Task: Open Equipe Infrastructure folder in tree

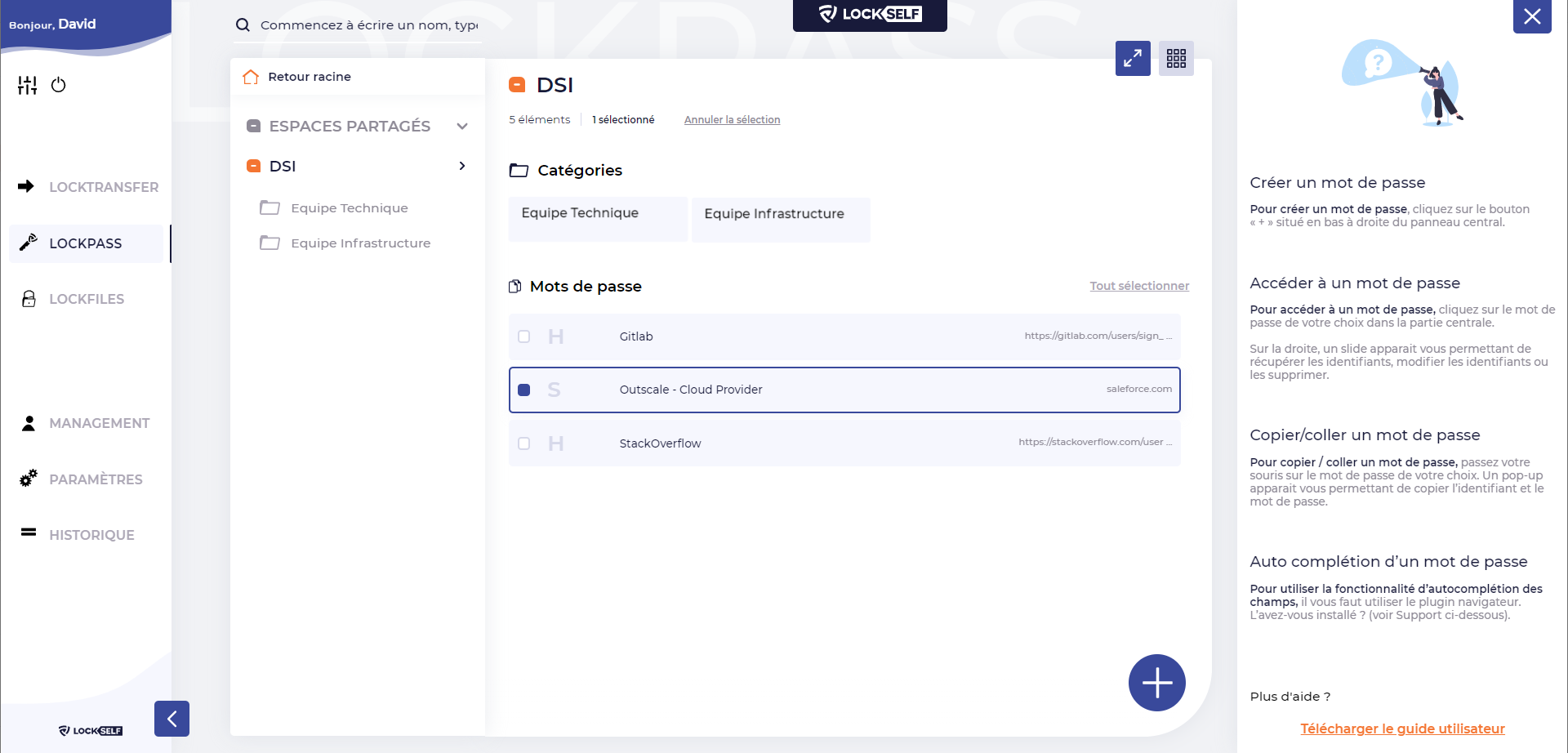Action: pyautogui.click(x=360, y=243)
